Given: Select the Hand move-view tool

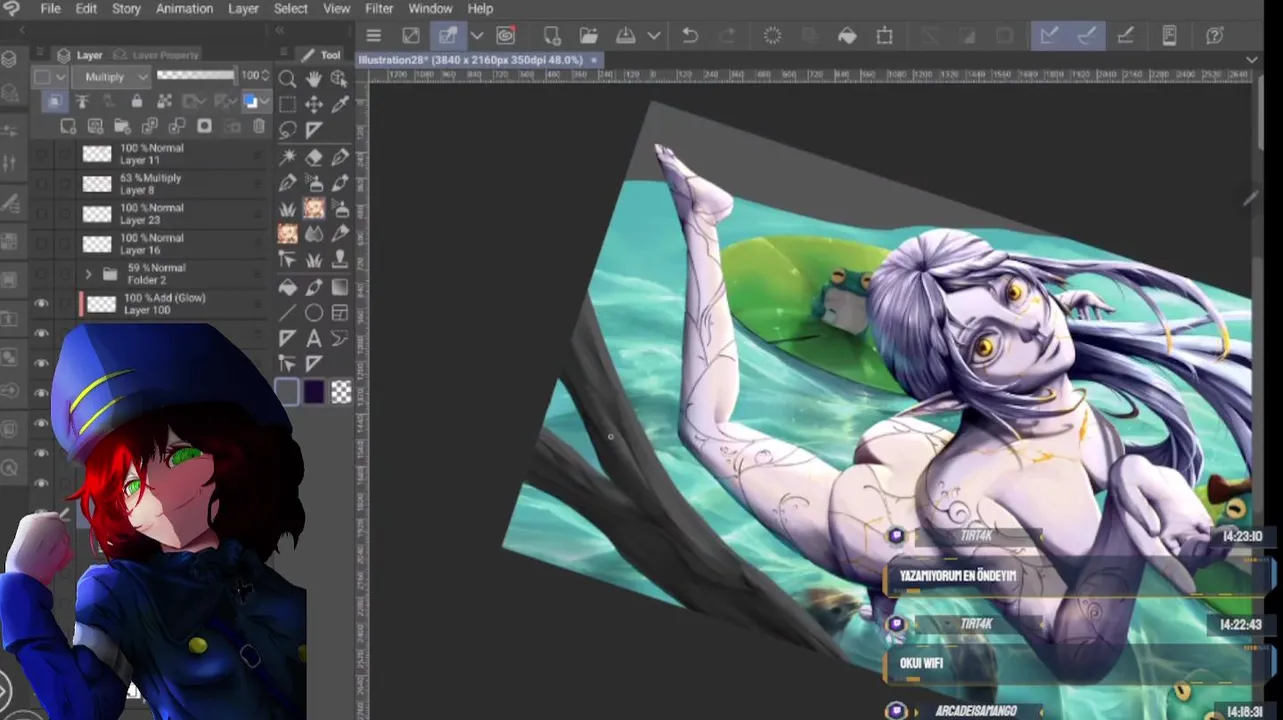Looking at the screenshot, I should (x=314, y=79).
